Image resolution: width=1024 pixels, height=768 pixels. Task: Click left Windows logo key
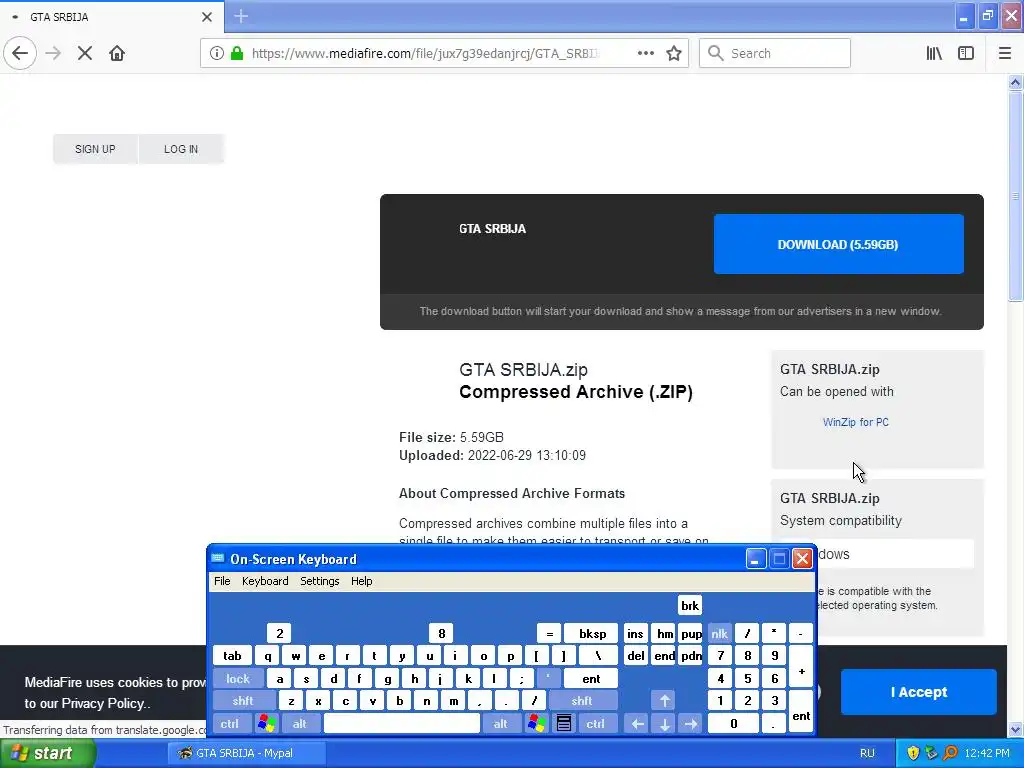(x=266, y=724)
